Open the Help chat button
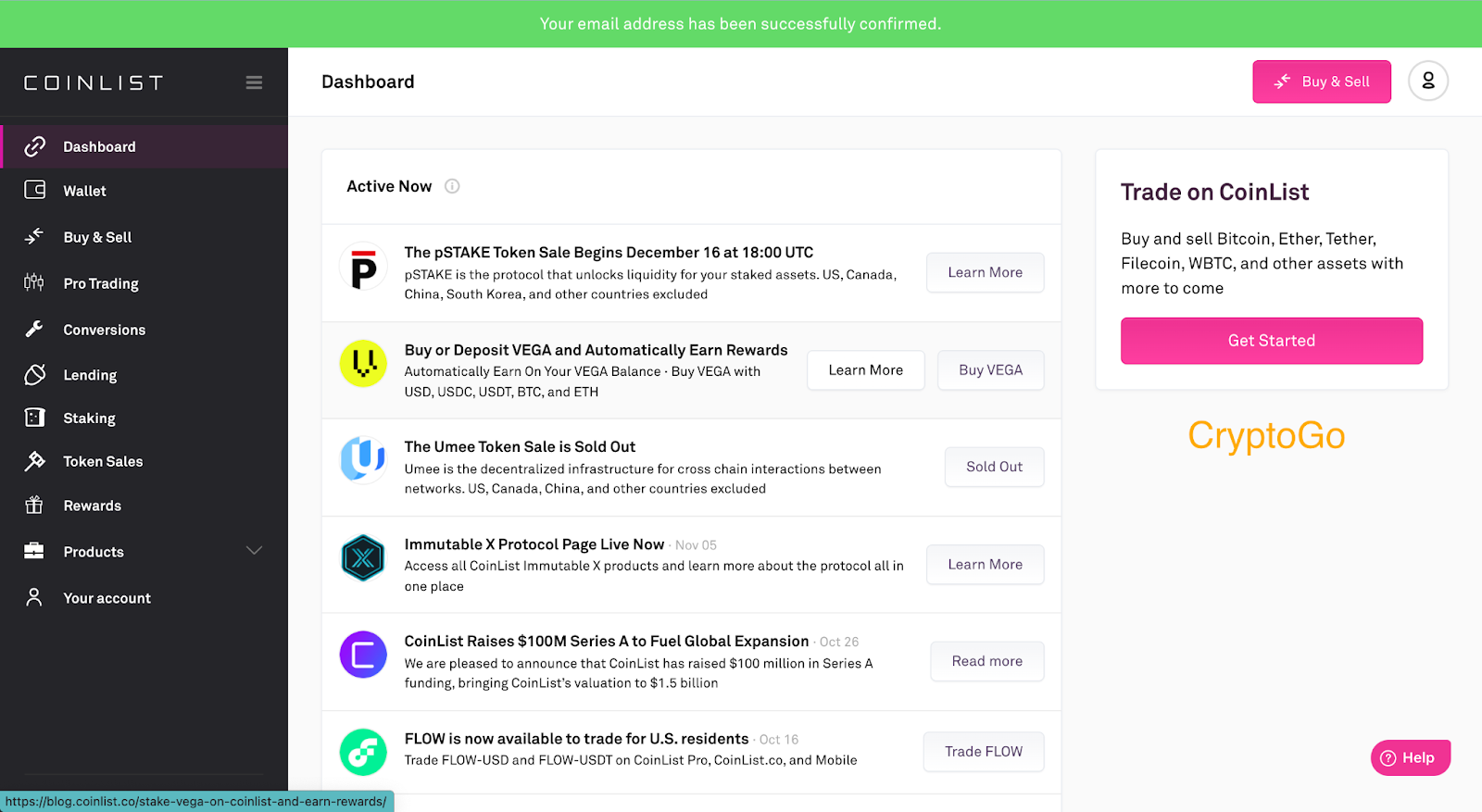The width and height of the screenshot is (1482, 812). [x=1411, y=757]
